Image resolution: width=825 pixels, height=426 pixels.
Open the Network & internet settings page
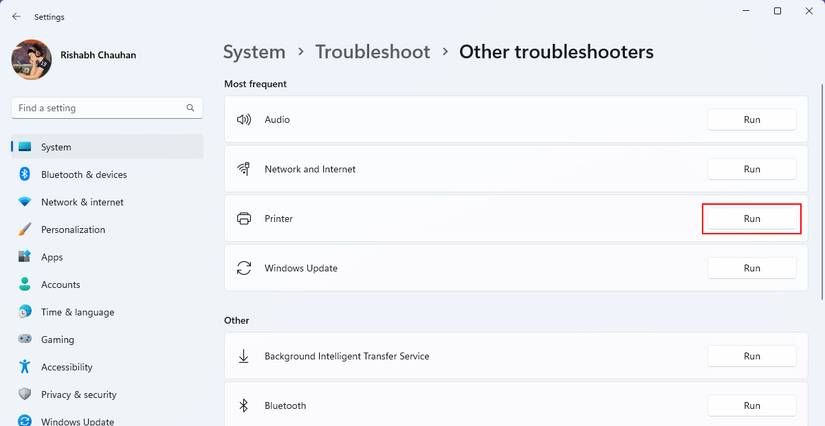point(82,202)
